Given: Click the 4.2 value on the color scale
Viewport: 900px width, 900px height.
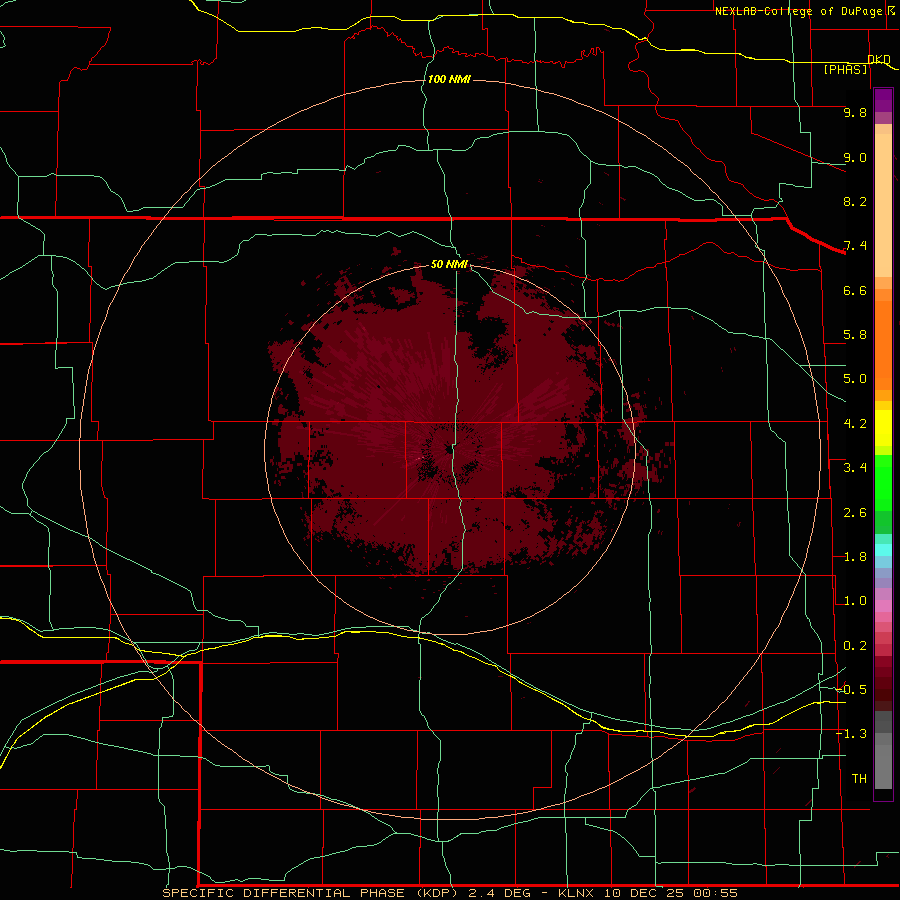Looking at the screenshot, I should coord(855,424).
